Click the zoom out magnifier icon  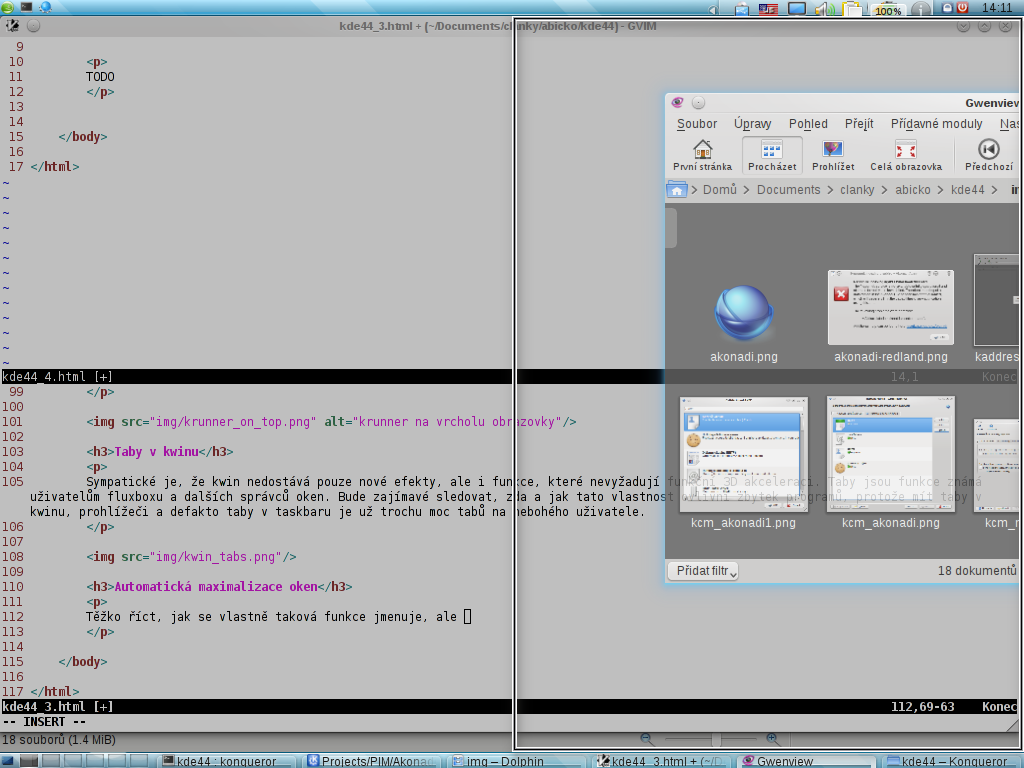(647, 739)
